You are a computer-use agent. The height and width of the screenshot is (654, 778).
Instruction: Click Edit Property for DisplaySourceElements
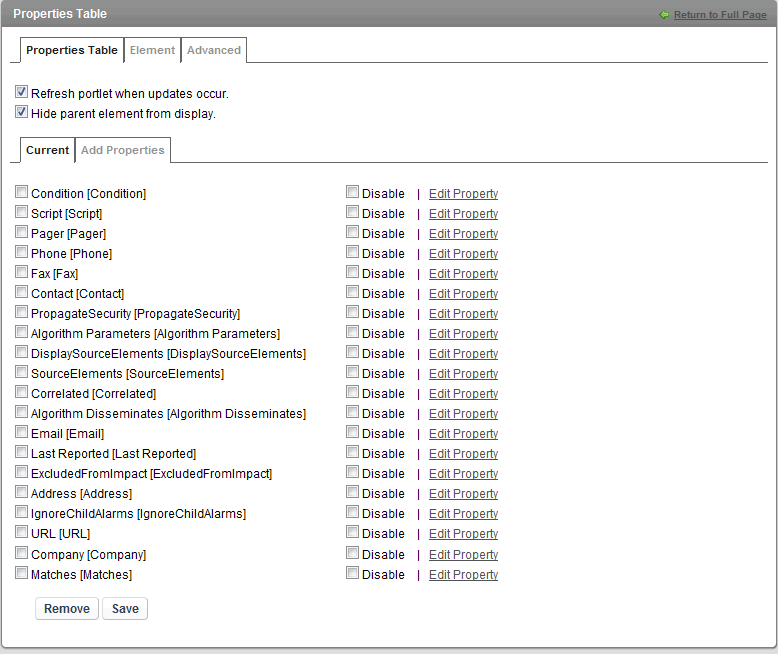pyautogui.click(x=463, y=354)
